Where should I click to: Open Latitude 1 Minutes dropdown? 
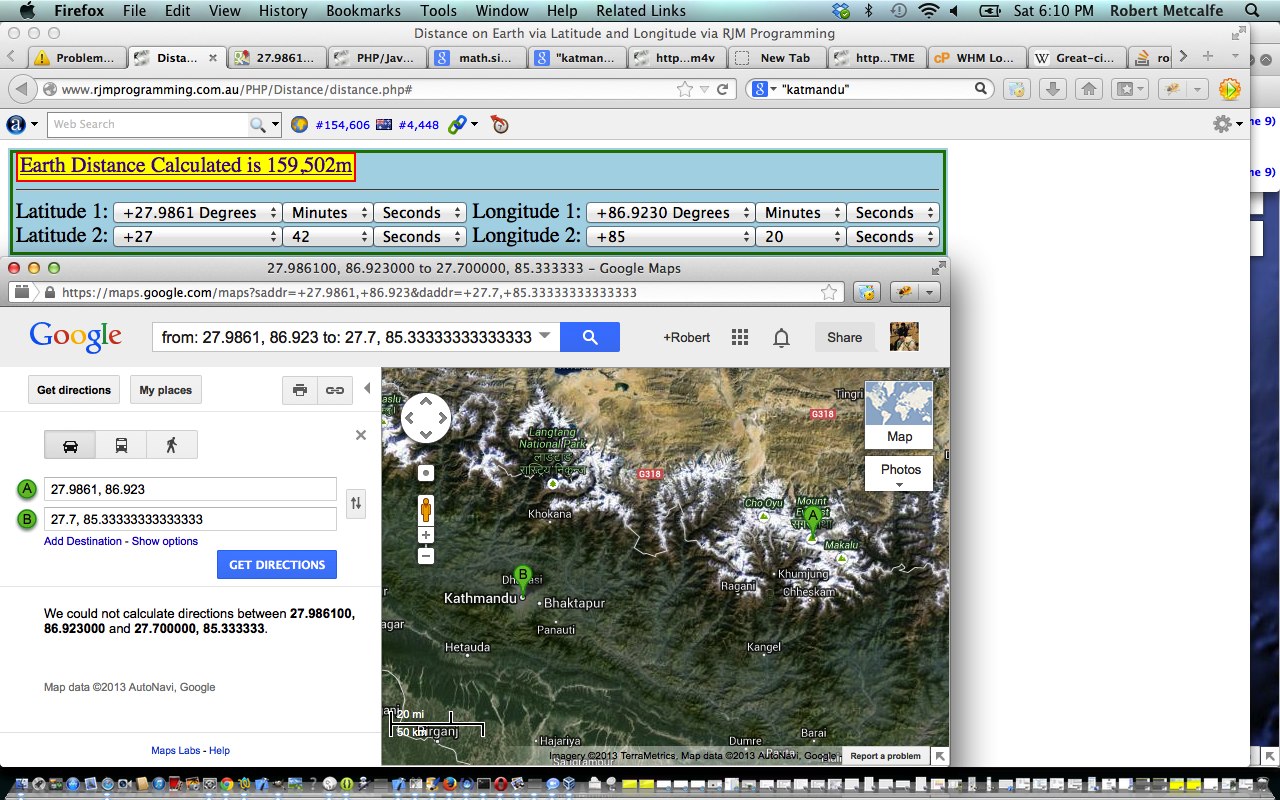coord(327,213)
